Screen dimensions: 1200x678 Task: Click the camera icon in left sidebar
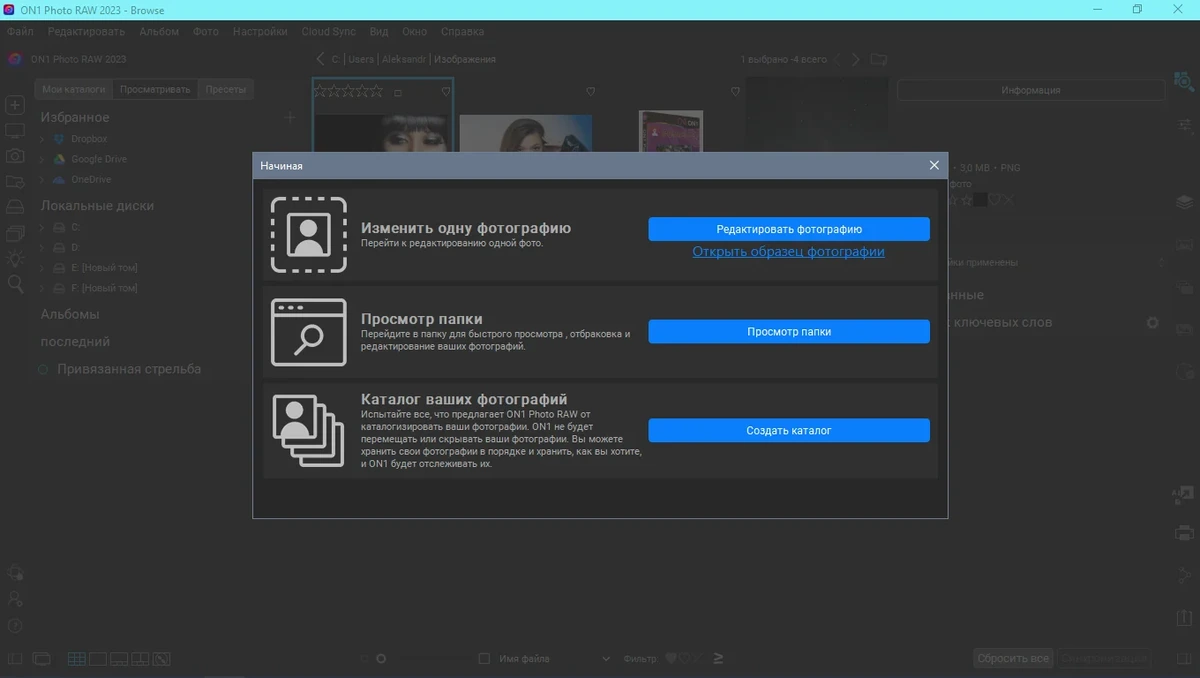click(x=15, y=156)
